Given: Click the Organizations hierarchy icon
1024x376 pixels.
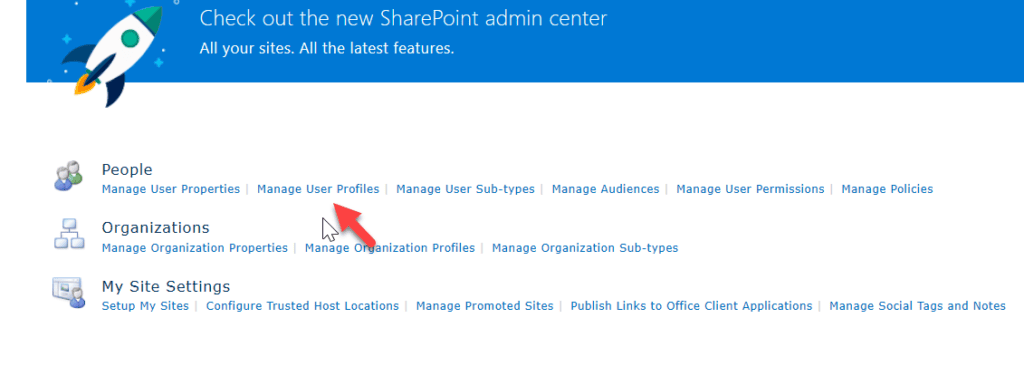Looking at the screenshot, I should tap(69, 235).
